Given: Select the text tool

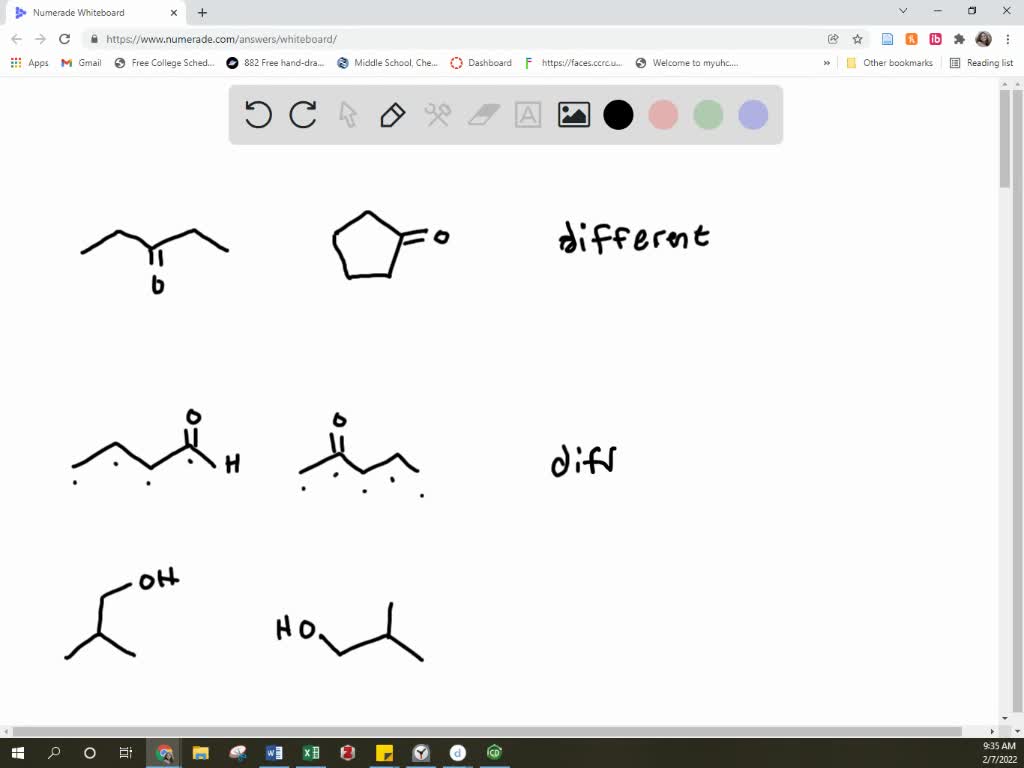Looking at the screenshot, I should 528,115.
